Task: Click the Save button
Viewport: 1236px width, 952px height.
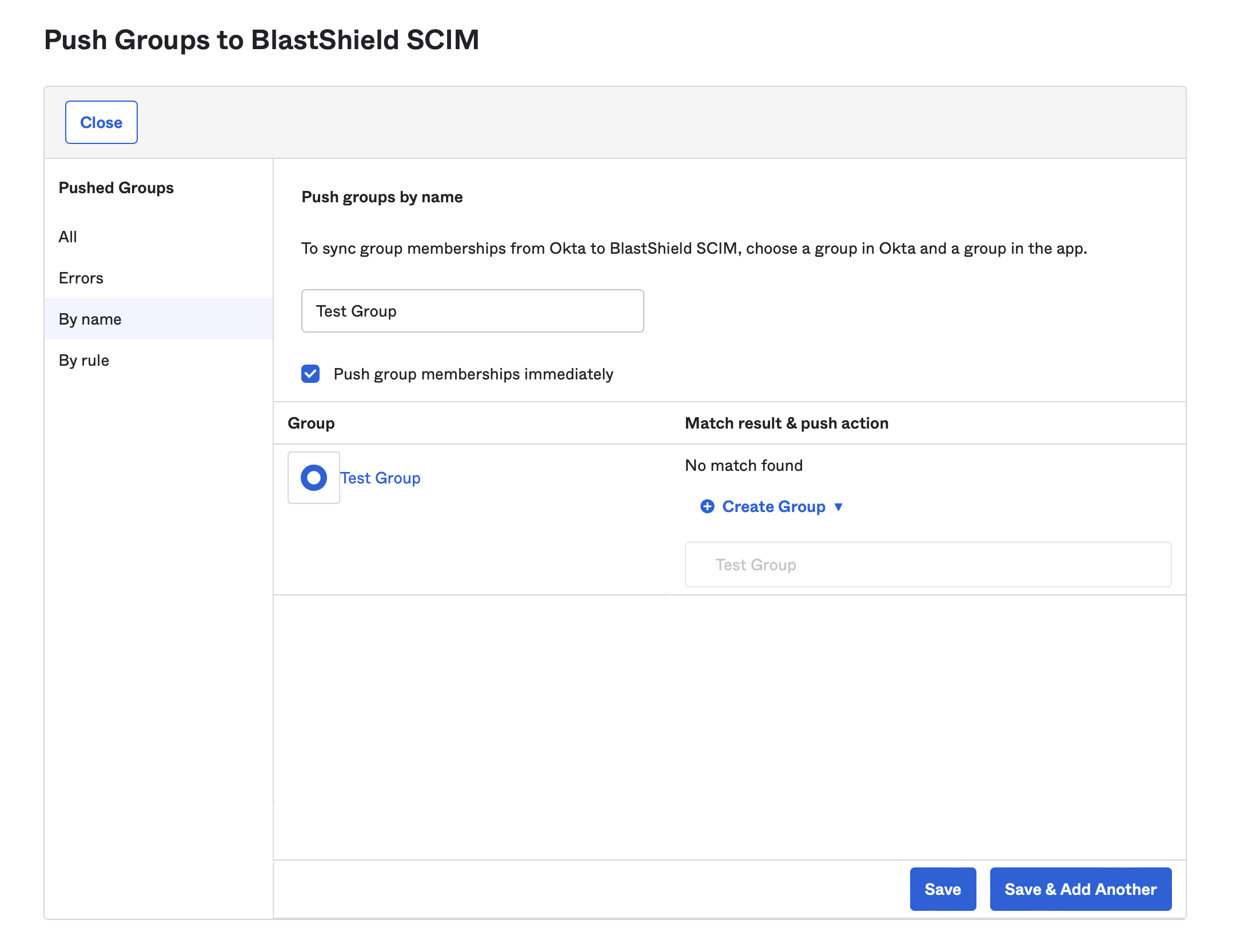Action: tap(942, 889)
